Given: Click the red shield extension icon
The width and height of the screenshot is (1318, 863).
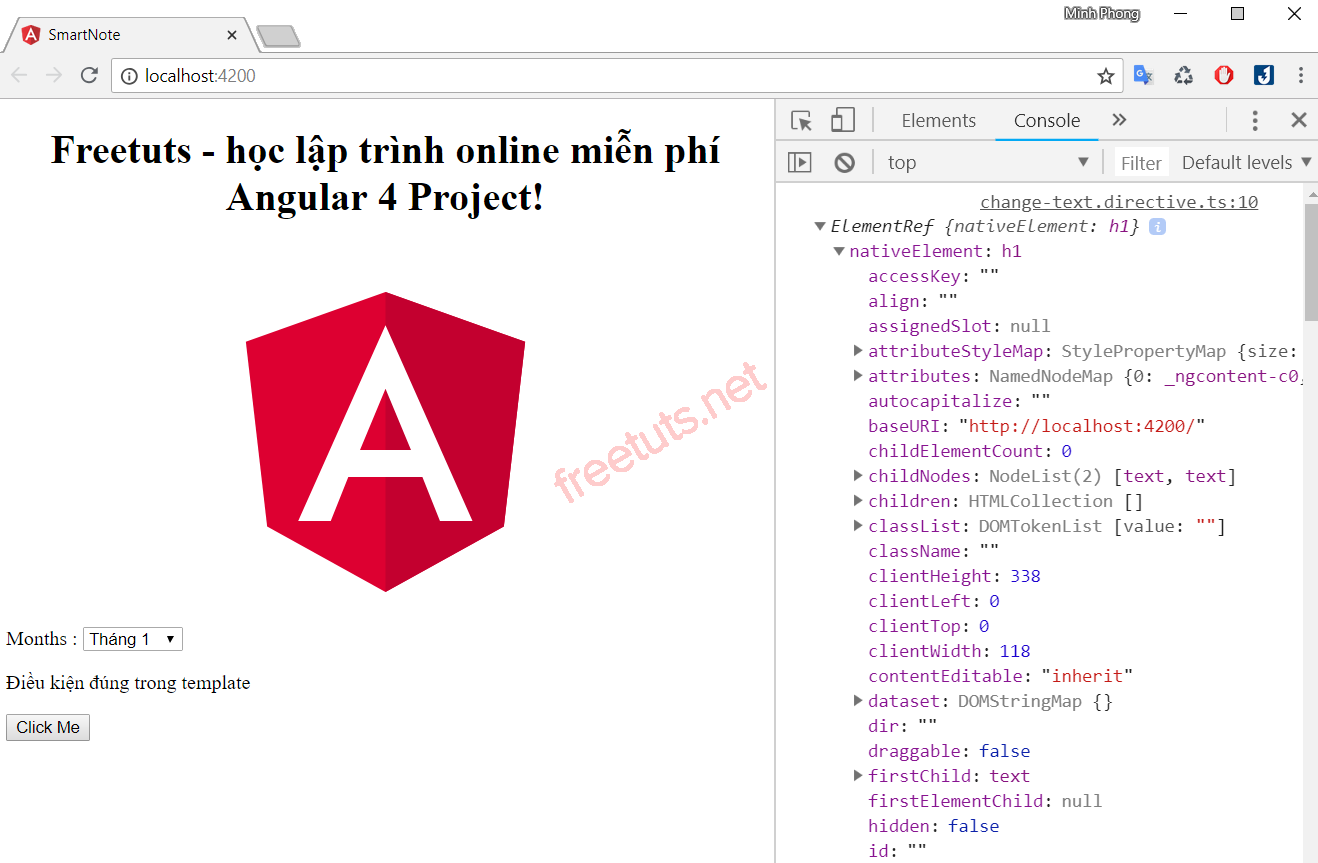Looking at the screenshot, I should click(x=1224, y=76).
